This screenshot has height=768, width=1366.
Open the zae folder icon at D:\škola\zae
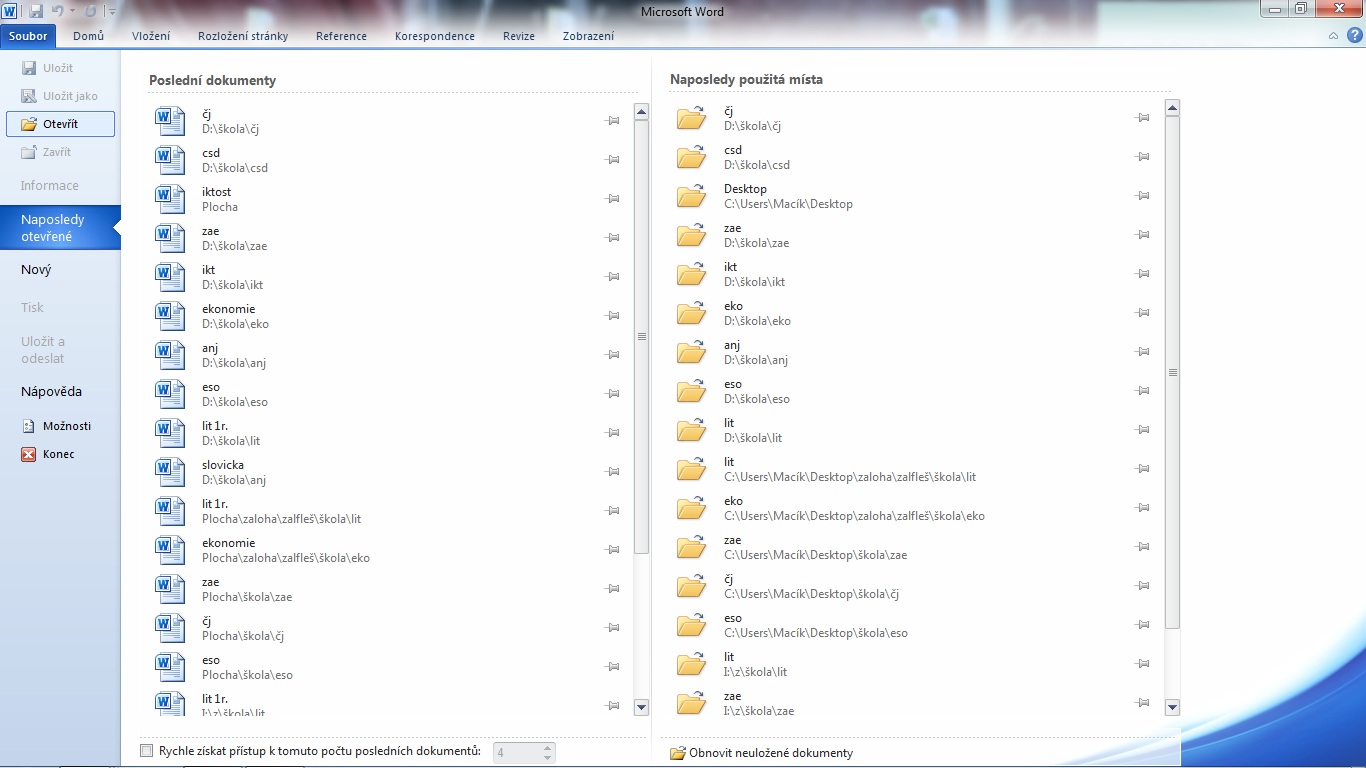click(x=691, y=235)
